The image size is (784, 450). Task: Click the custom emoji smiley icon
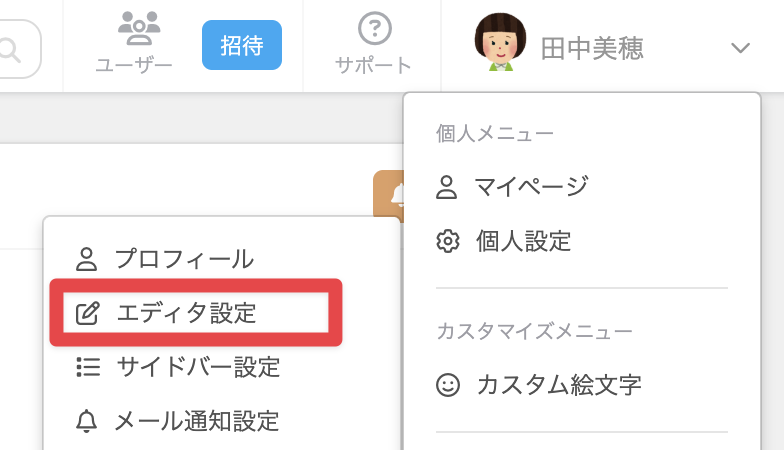447,384
